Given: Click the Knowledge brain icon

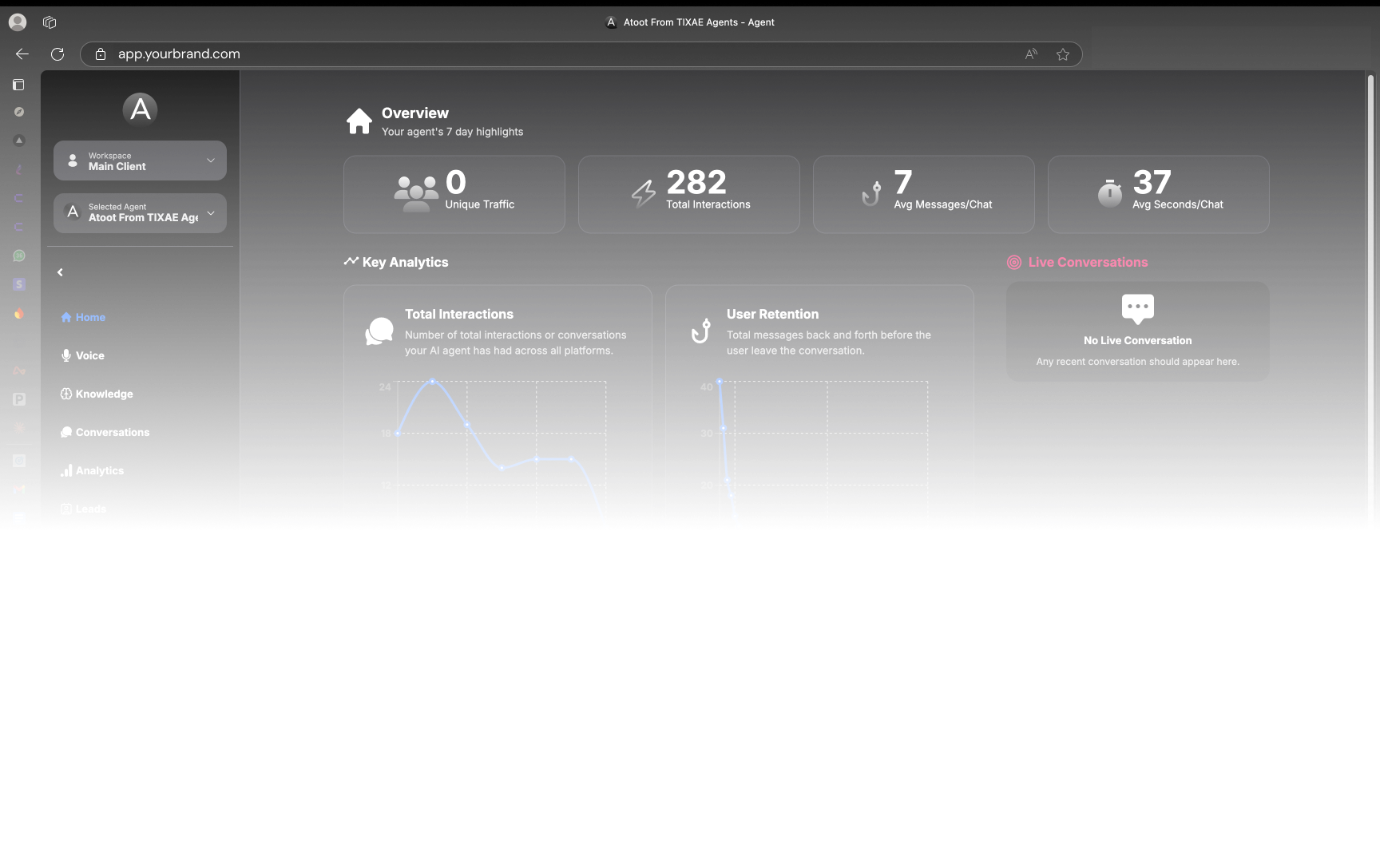Looking at the screenshot, I should click(66, 394).
